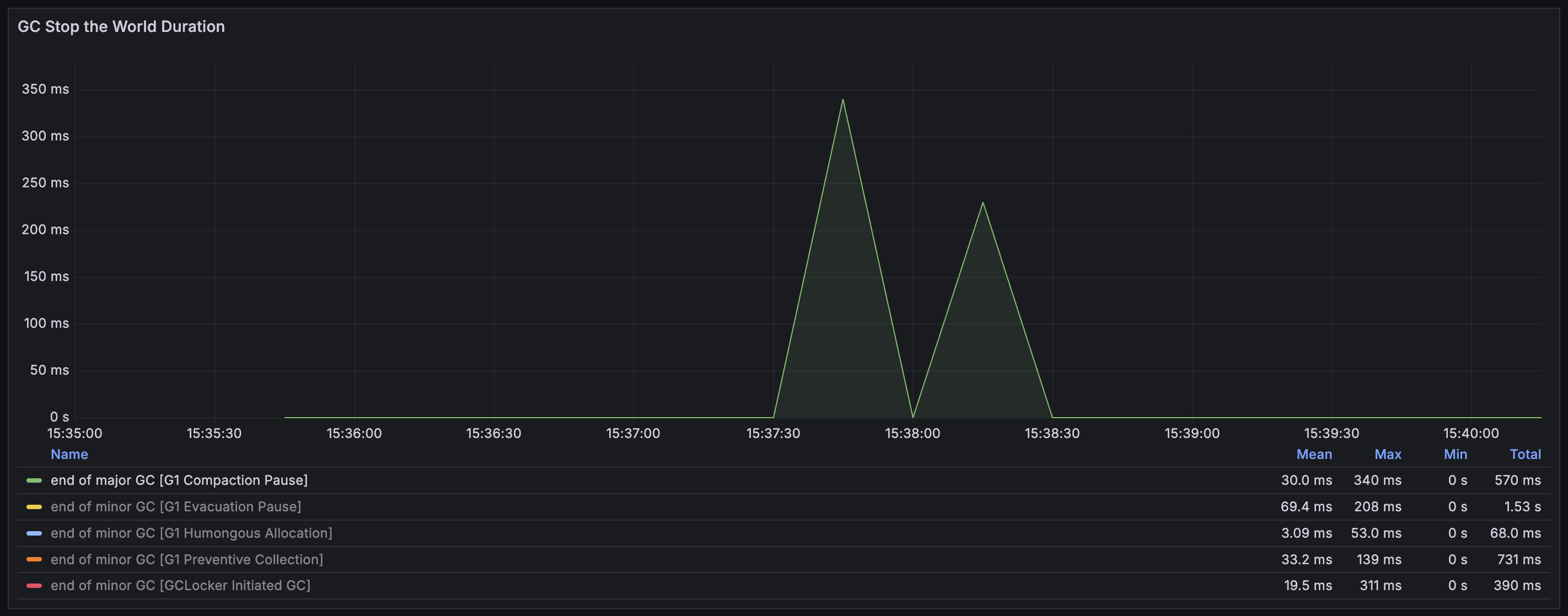Screen dimensions: 1568x616
Task: Click the 1.53 s total for G1 Evacuation Pause
Action: [1522, 506]
